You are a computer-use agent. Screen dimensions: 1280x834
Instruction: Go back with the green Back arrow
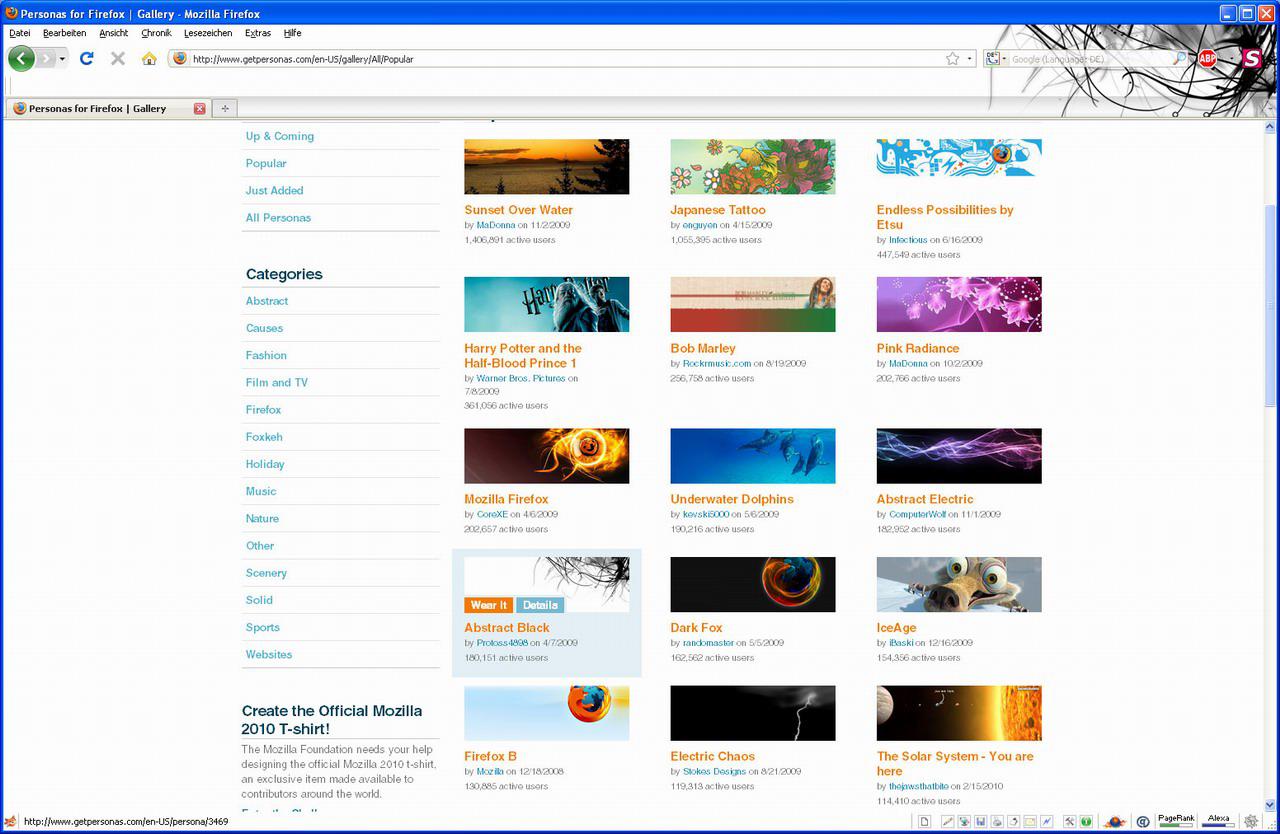[21, 58]
